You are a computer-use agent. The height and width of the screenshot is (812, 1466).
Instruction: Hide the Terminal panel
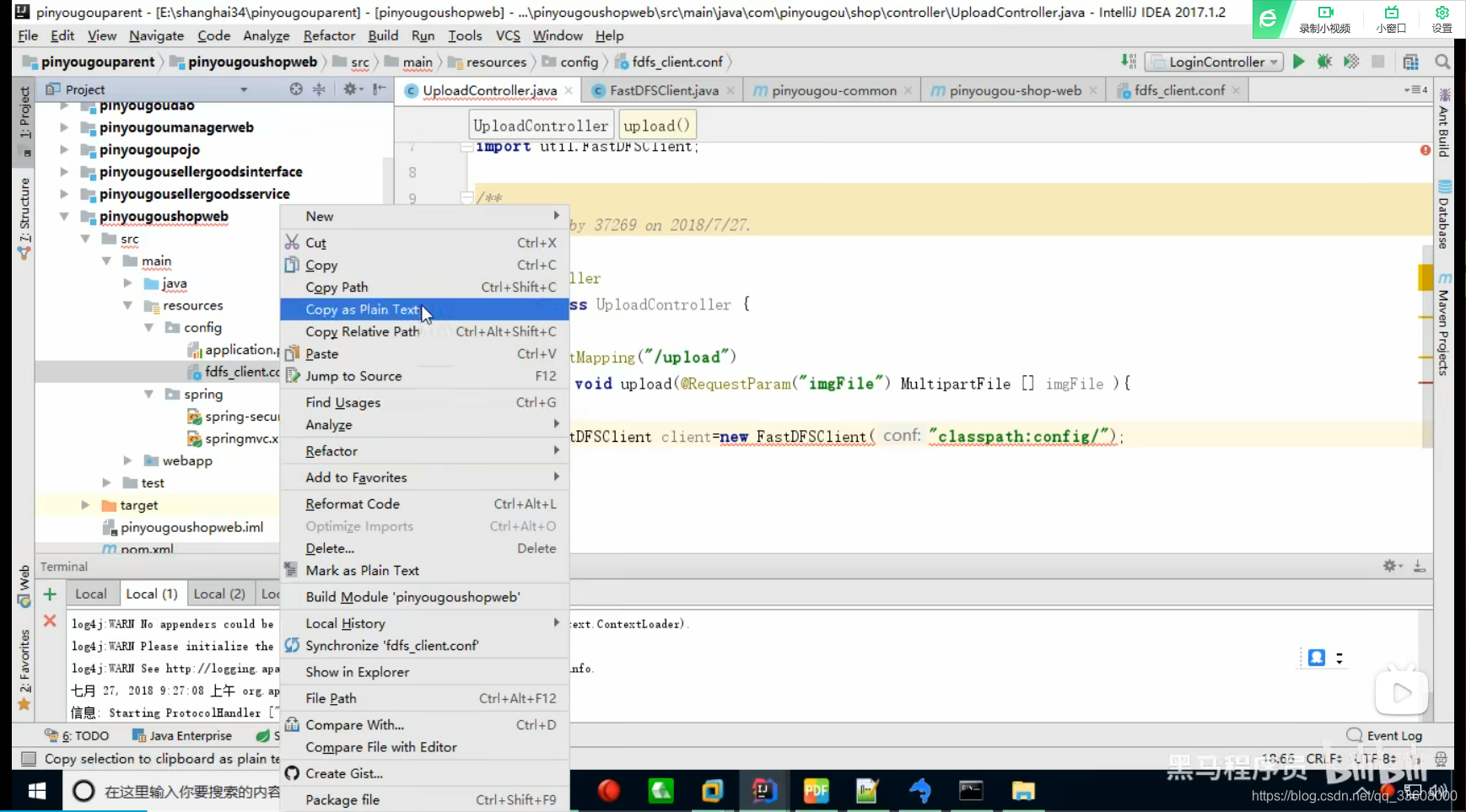(1420, 567)
